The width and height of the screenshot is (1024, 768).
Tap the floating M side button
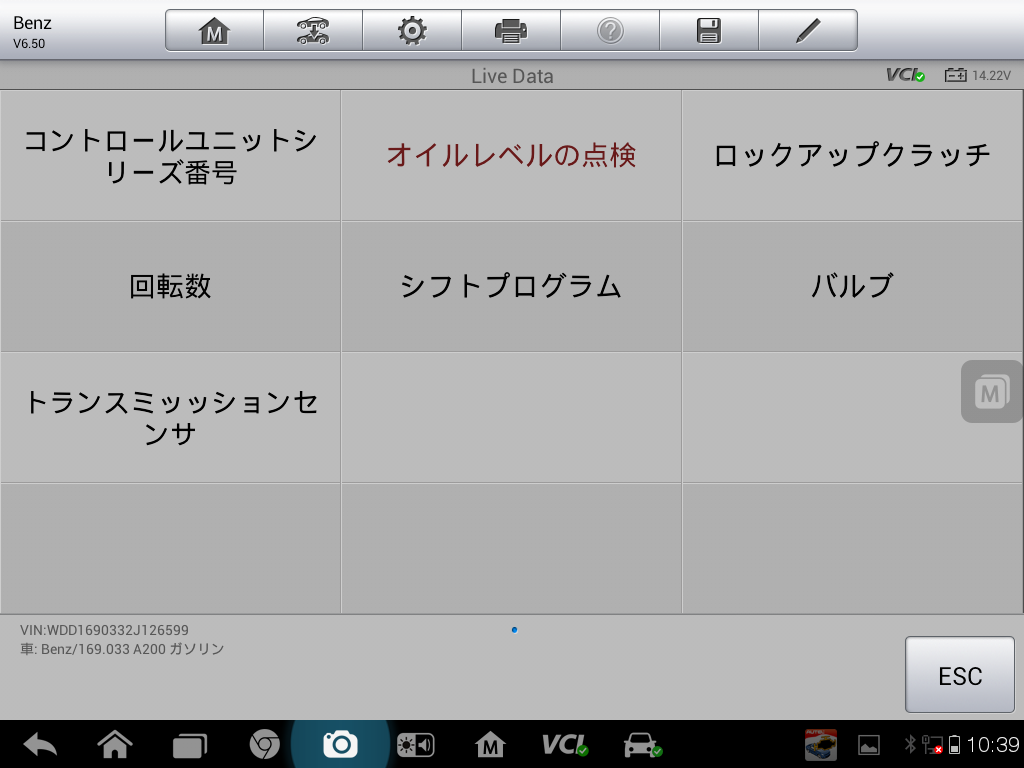pyautogui.click(x=991, y=392)
